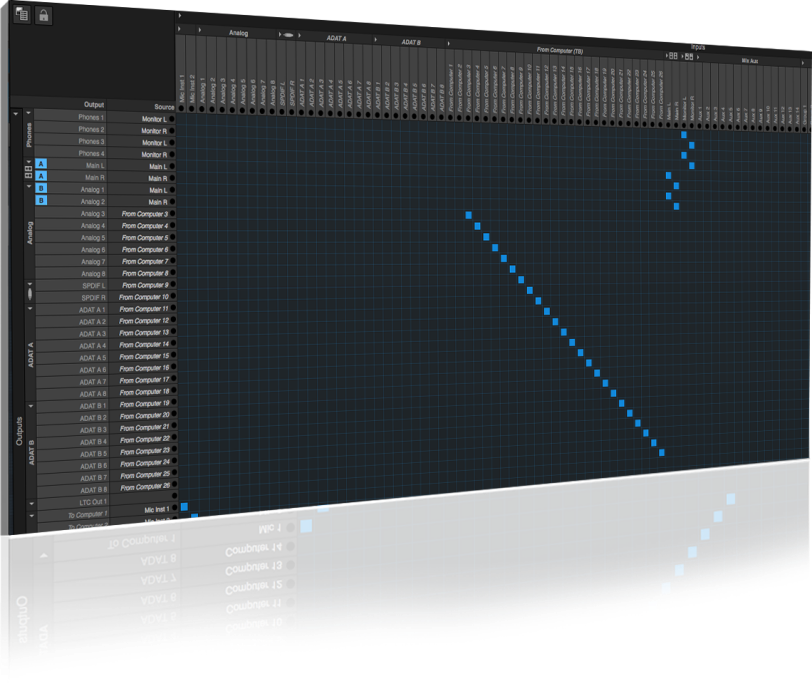Expand the Analog input column group
The width and height of the screenshot is (812, 686).
(x=201, y=32)
